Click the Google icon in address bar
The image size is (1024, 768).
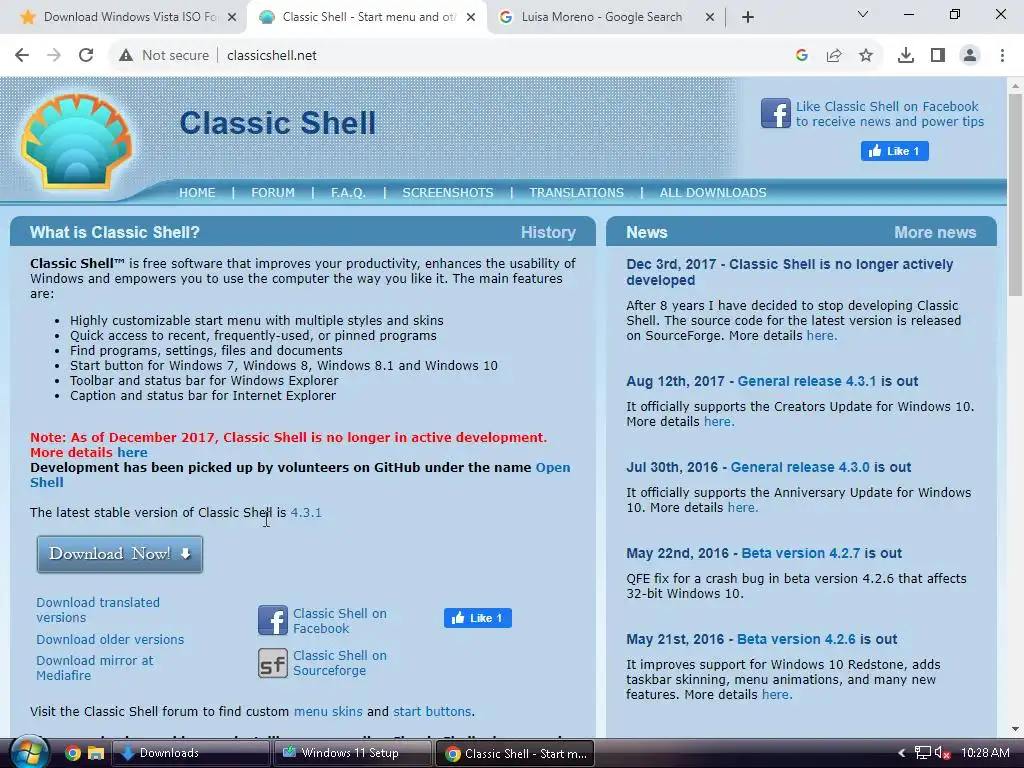coord(802,56)
